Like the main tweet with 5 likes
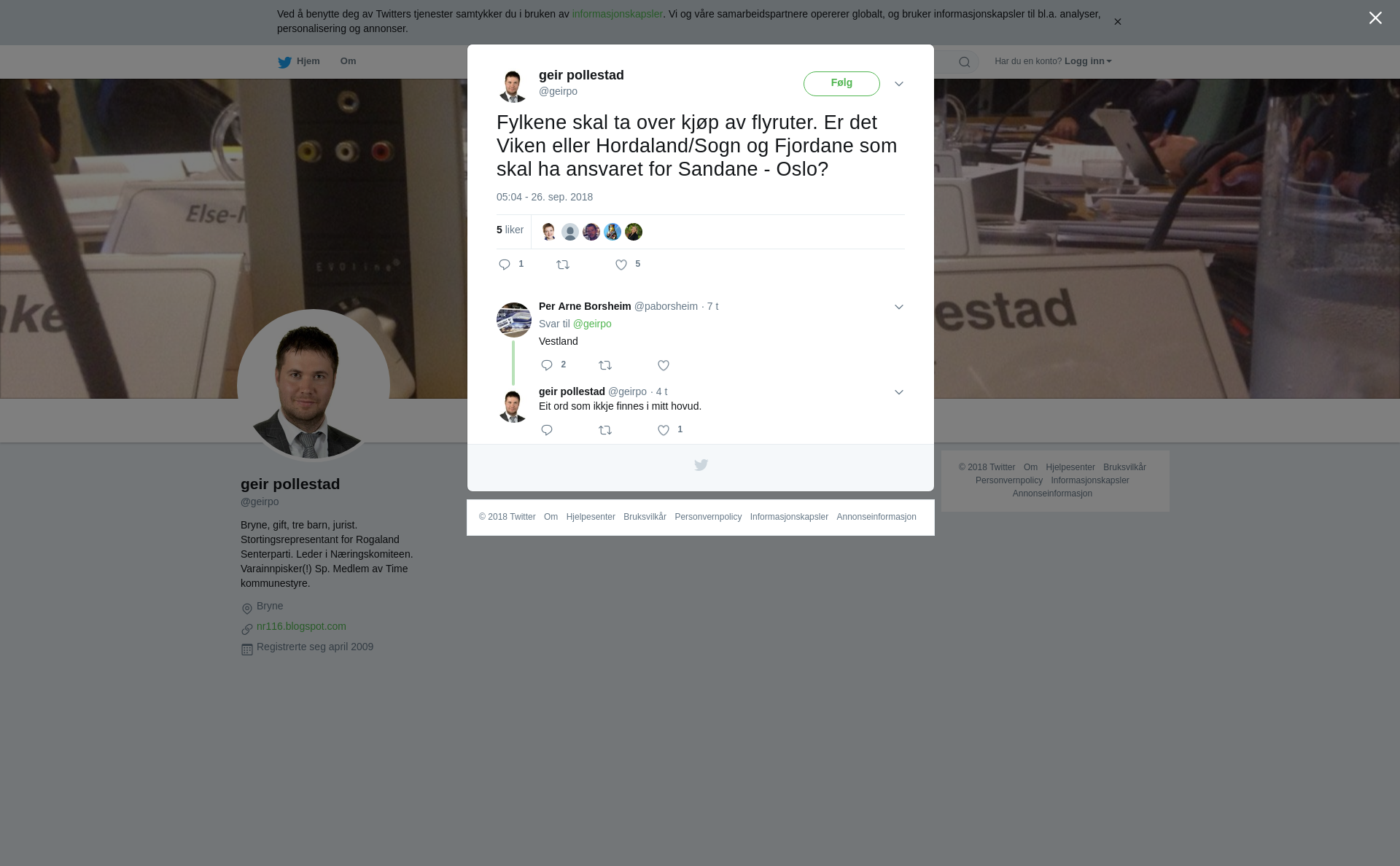 [x=621, y=265]
